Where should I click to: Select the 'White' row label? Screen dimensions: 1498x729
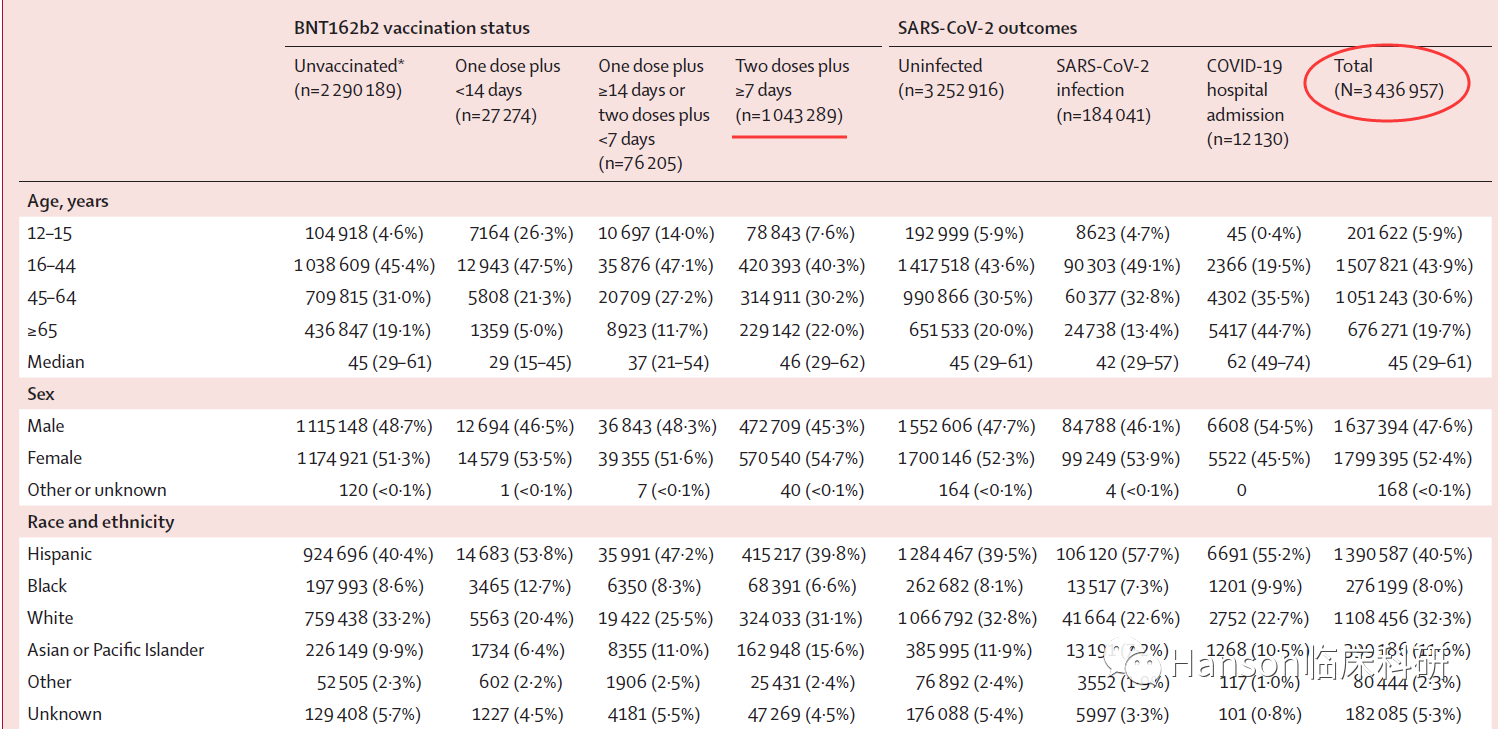click(x=50, y=618)
